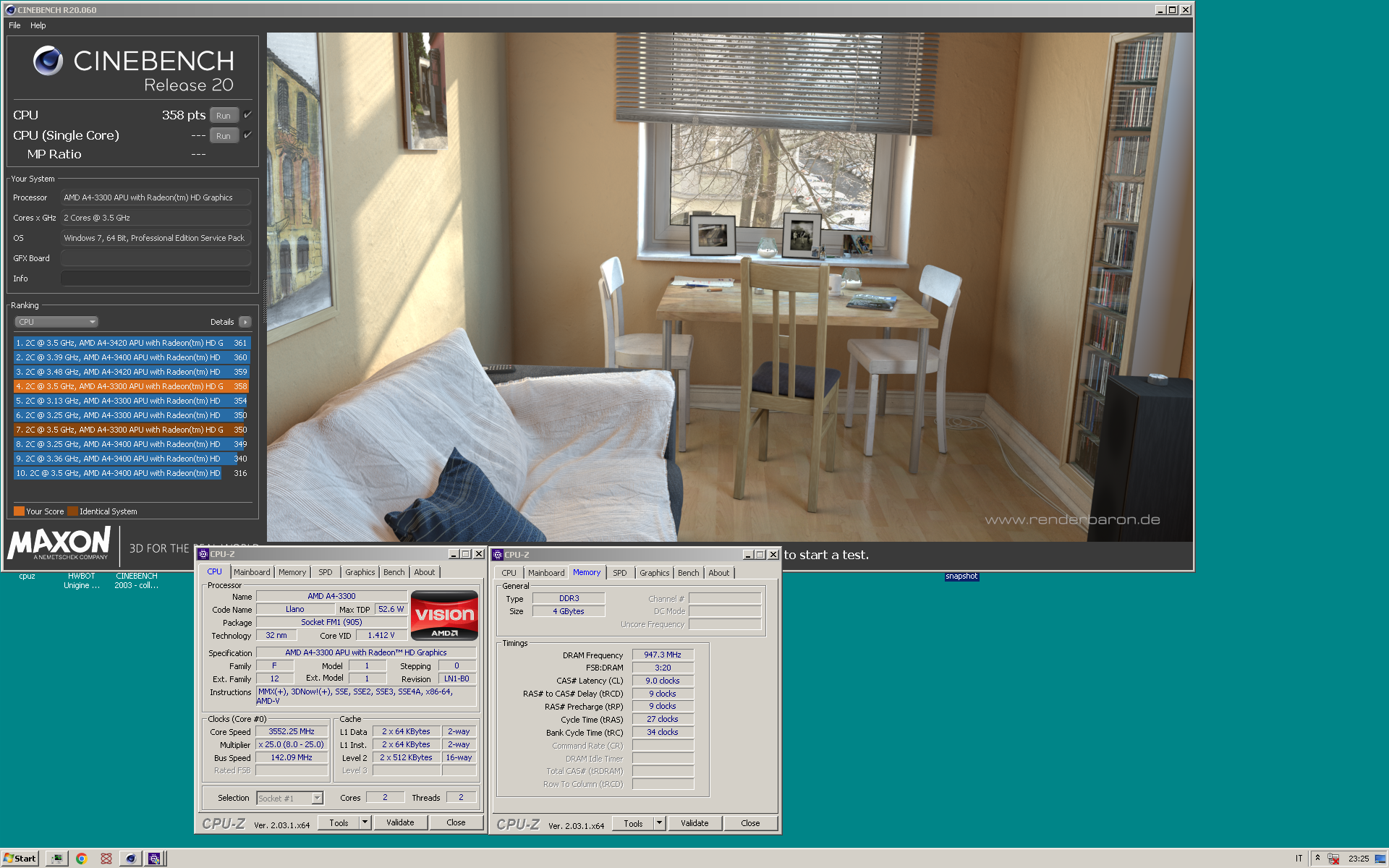This screenshot has width=1389, height=868.
Task: Open About tab in right CPU-Z
Action: 719,573
